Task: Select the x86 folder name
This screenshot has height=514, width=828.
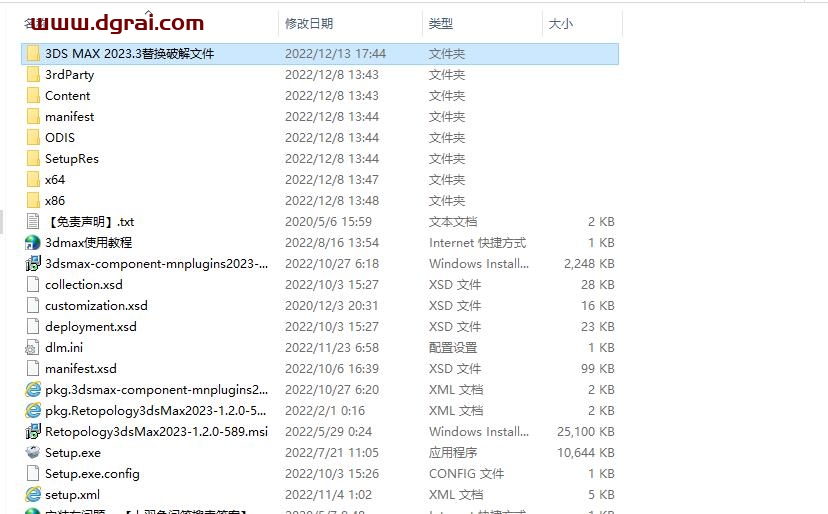Action: click(x=55, y=201)
